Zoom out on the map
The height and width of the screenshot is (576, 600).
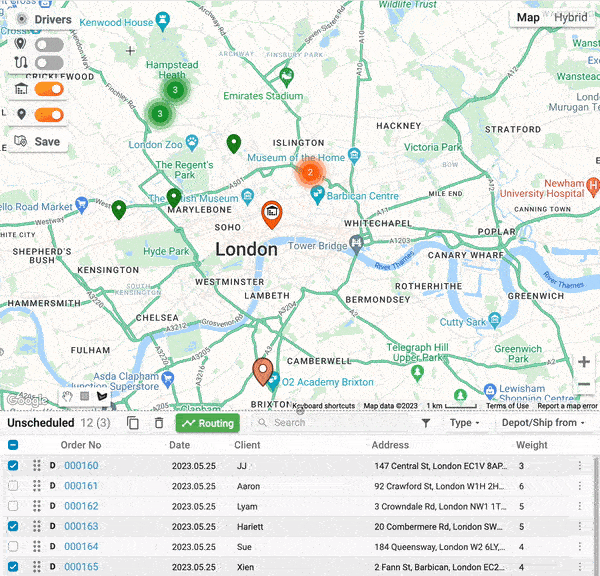pyautogui.click(x=584, y=384)
